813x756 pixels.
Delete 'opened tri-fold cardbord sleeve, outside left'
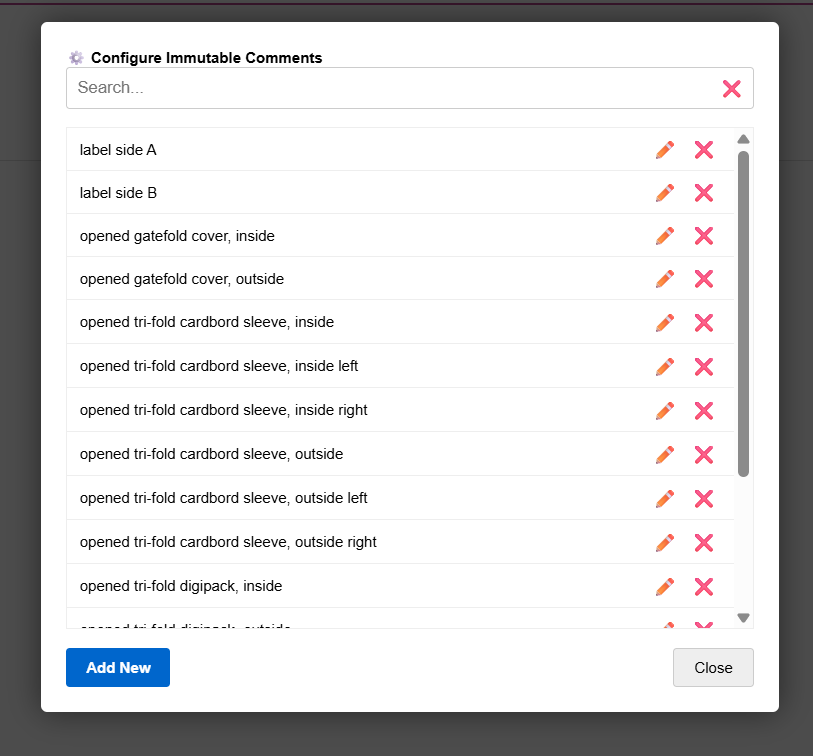click(704, 498)
